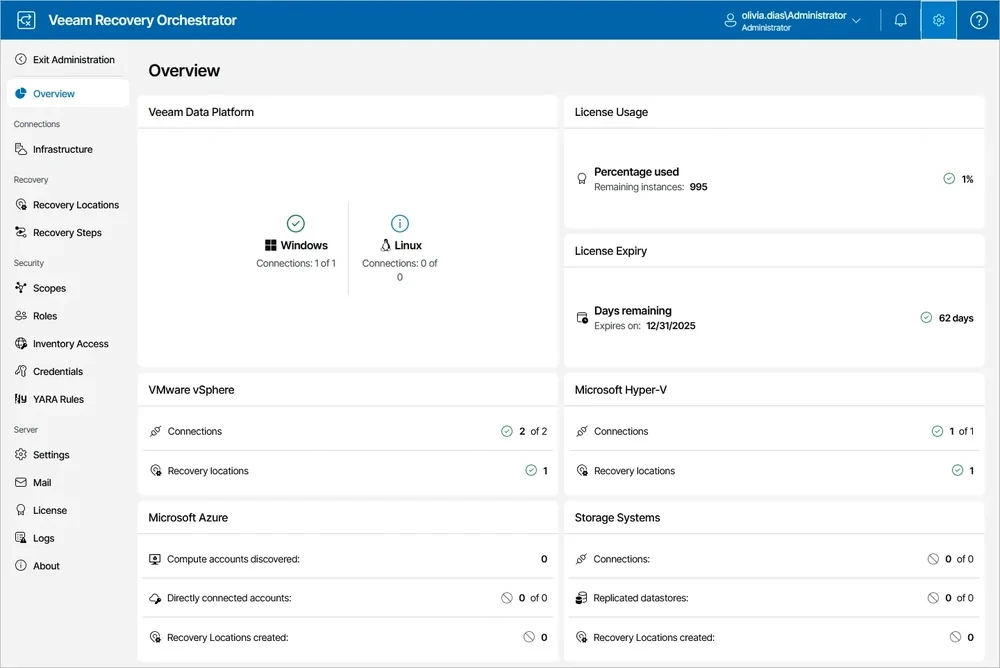Click Storage Systems Recovery Locations created icon
The image size is (1000, 668).
pyautogui.click(x=581, y=637)
